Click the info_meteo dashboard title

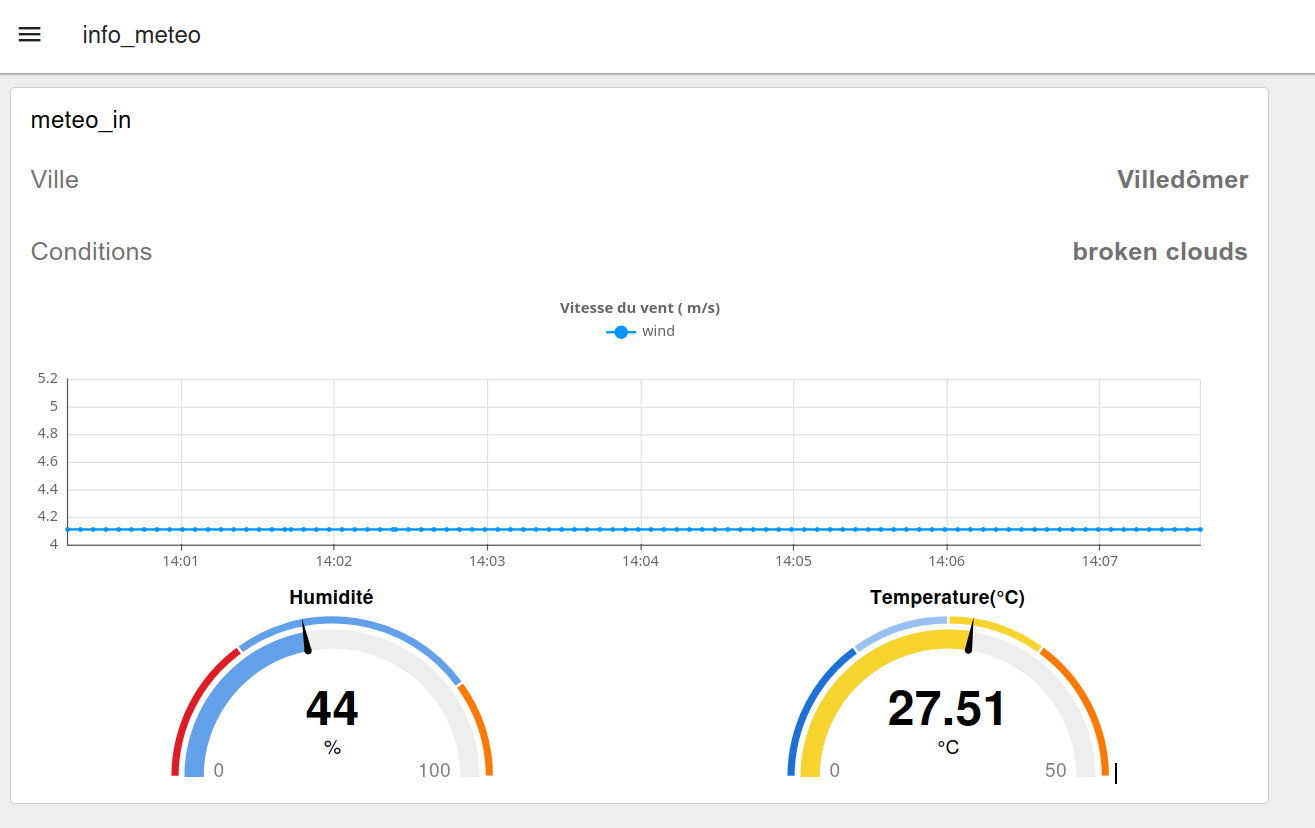point(141,35)
